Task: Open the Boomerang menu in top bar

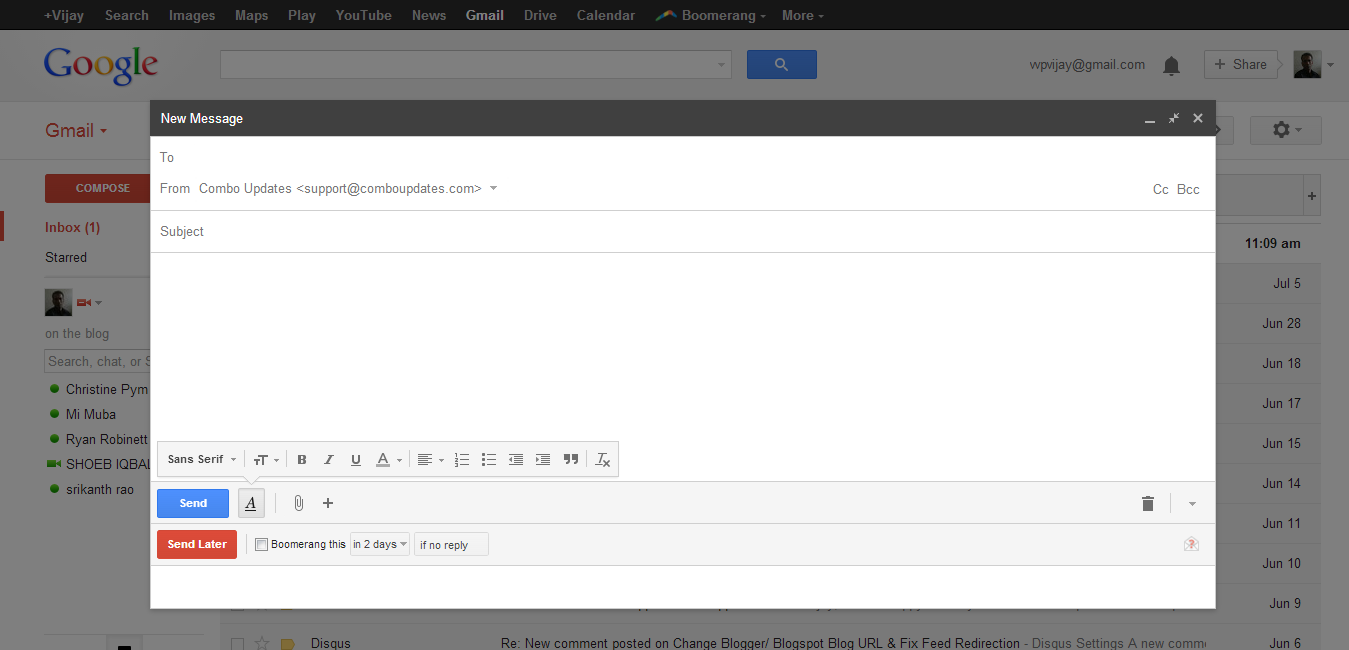Action: (x=711, y=15)
